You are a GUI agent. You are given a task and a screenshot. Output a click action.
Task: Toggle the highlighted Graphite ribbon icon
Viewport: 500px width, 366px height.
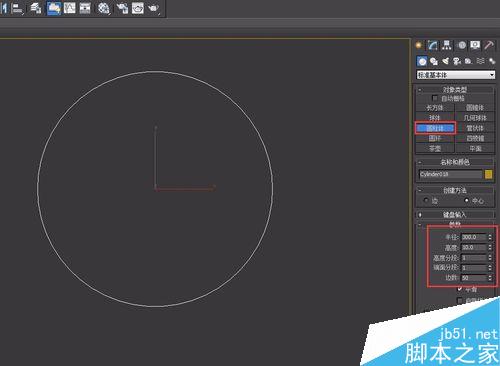pos(54,8)
